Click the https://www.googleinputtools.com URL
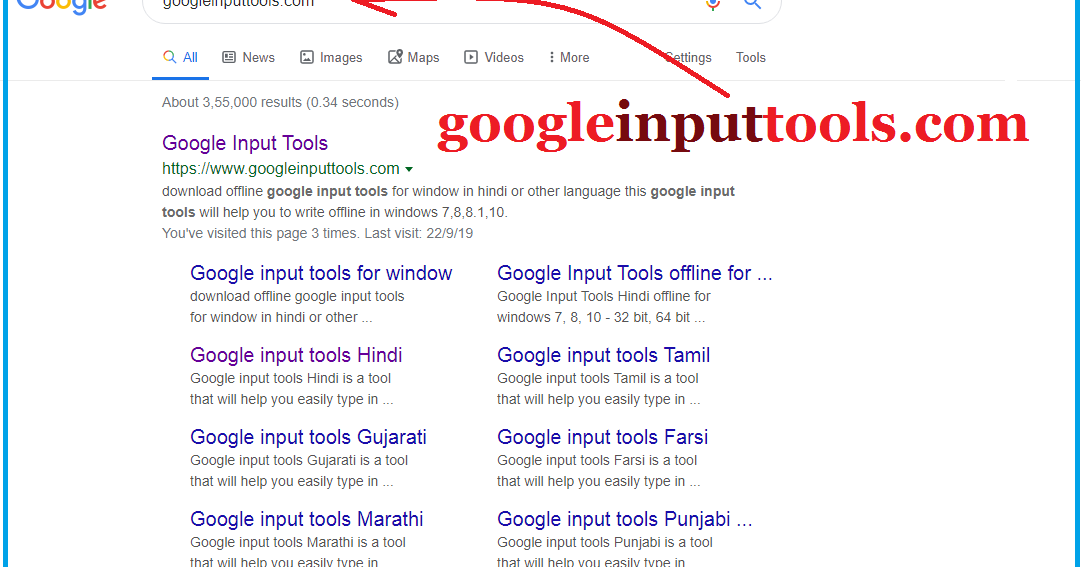 point(281,169)
